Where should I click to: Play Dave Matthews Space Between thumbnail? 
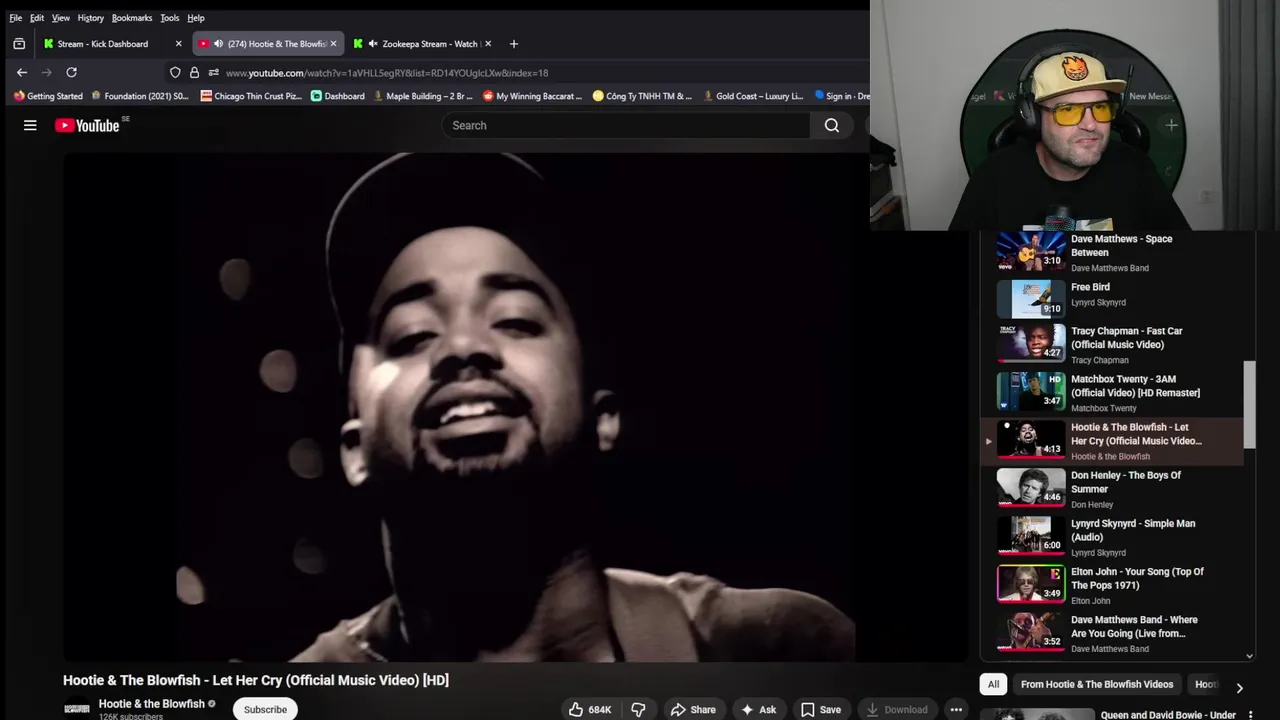pos(1031,251)
